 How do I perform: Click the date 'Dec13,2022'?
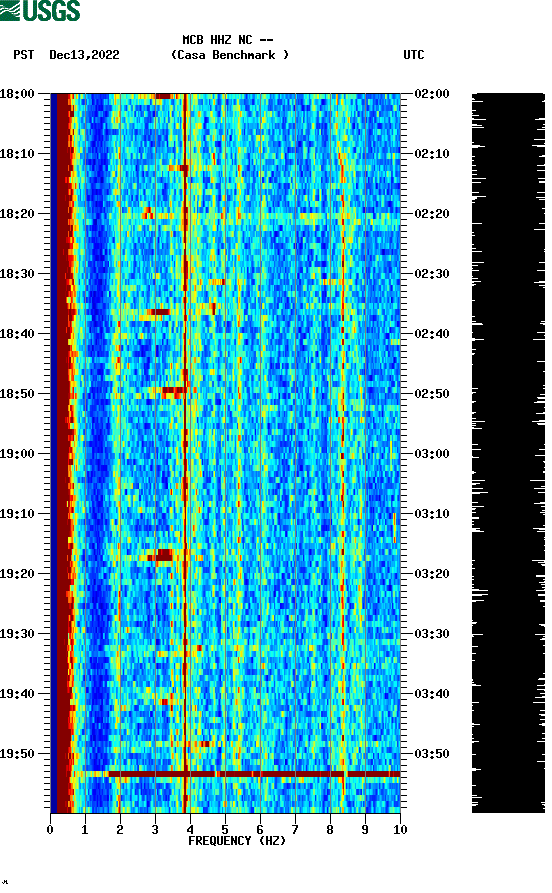pyautogui.click(x=84, y=55)
